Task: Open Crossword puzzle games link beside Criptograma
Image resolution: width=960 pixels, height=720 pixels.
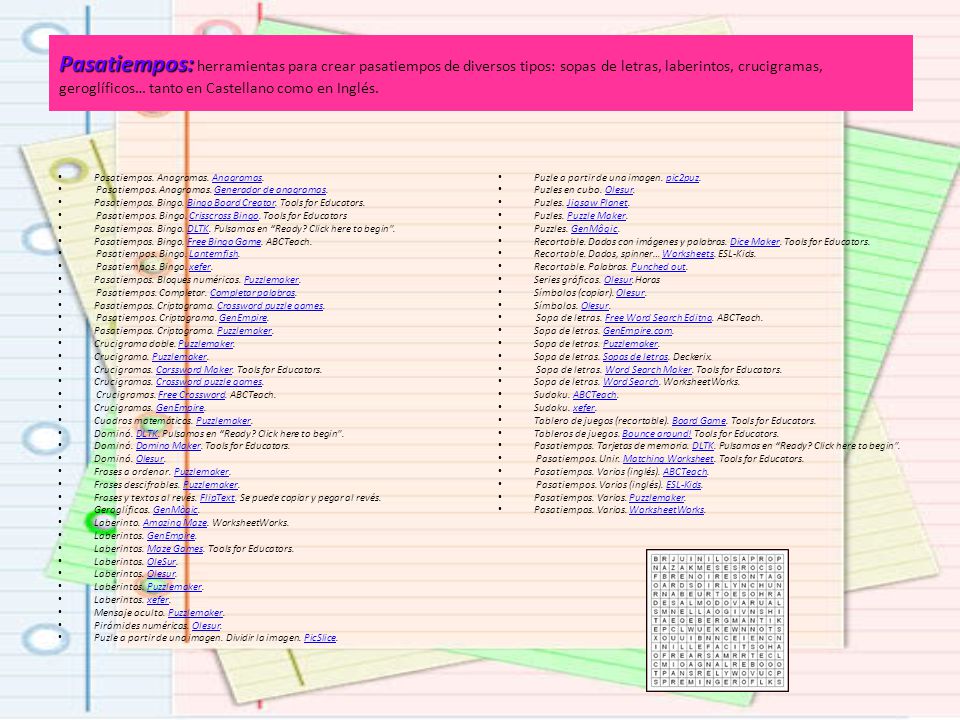Action: click(x=270, y=306)
